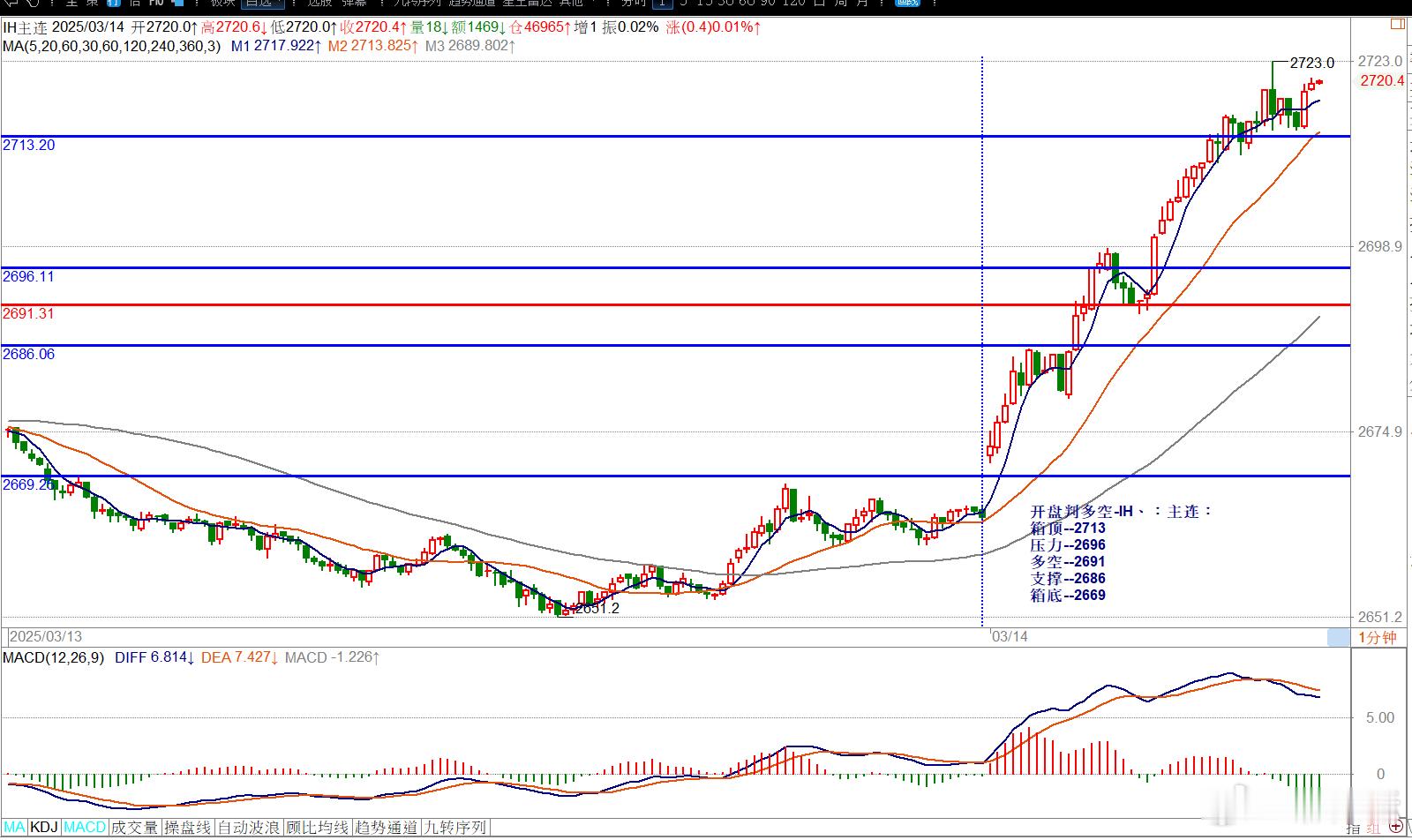
Task: Switch to the 九转序列 tab
Action: tap(455, 828)
